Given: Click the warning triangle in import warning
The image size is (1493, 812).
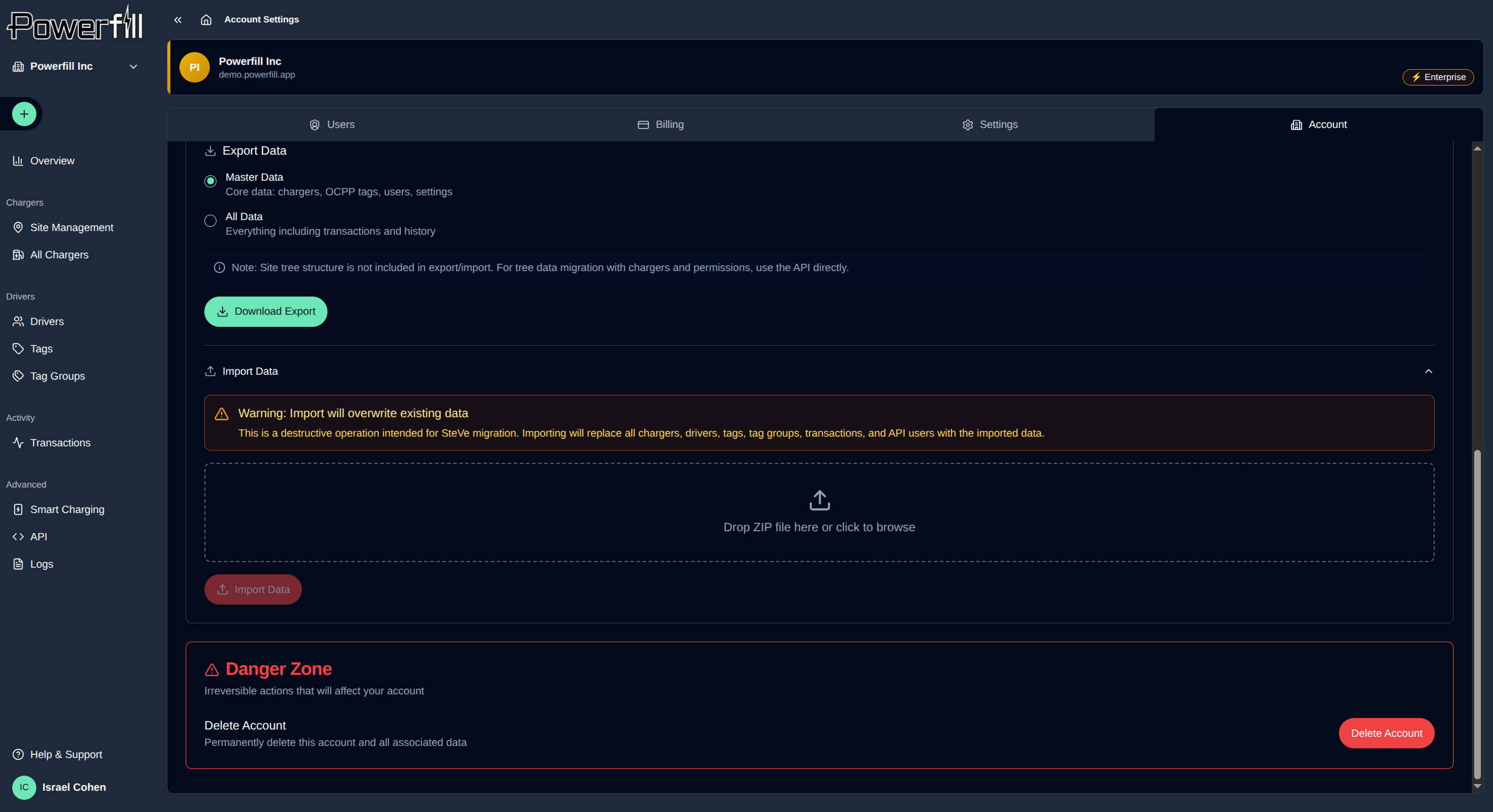Looking at the screenshot, I should point(221,414).
